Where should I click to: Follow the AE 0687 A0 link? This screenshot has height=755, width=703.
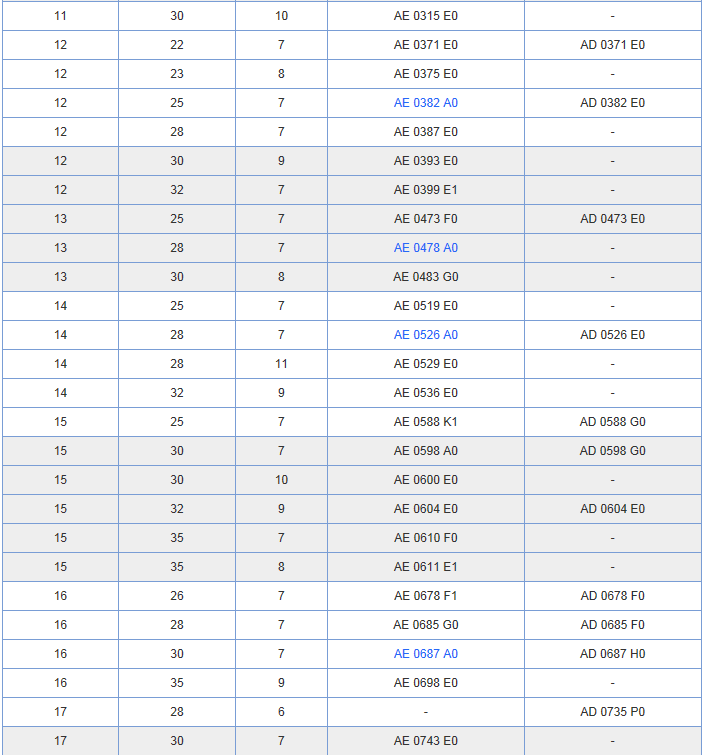(425, 654)
